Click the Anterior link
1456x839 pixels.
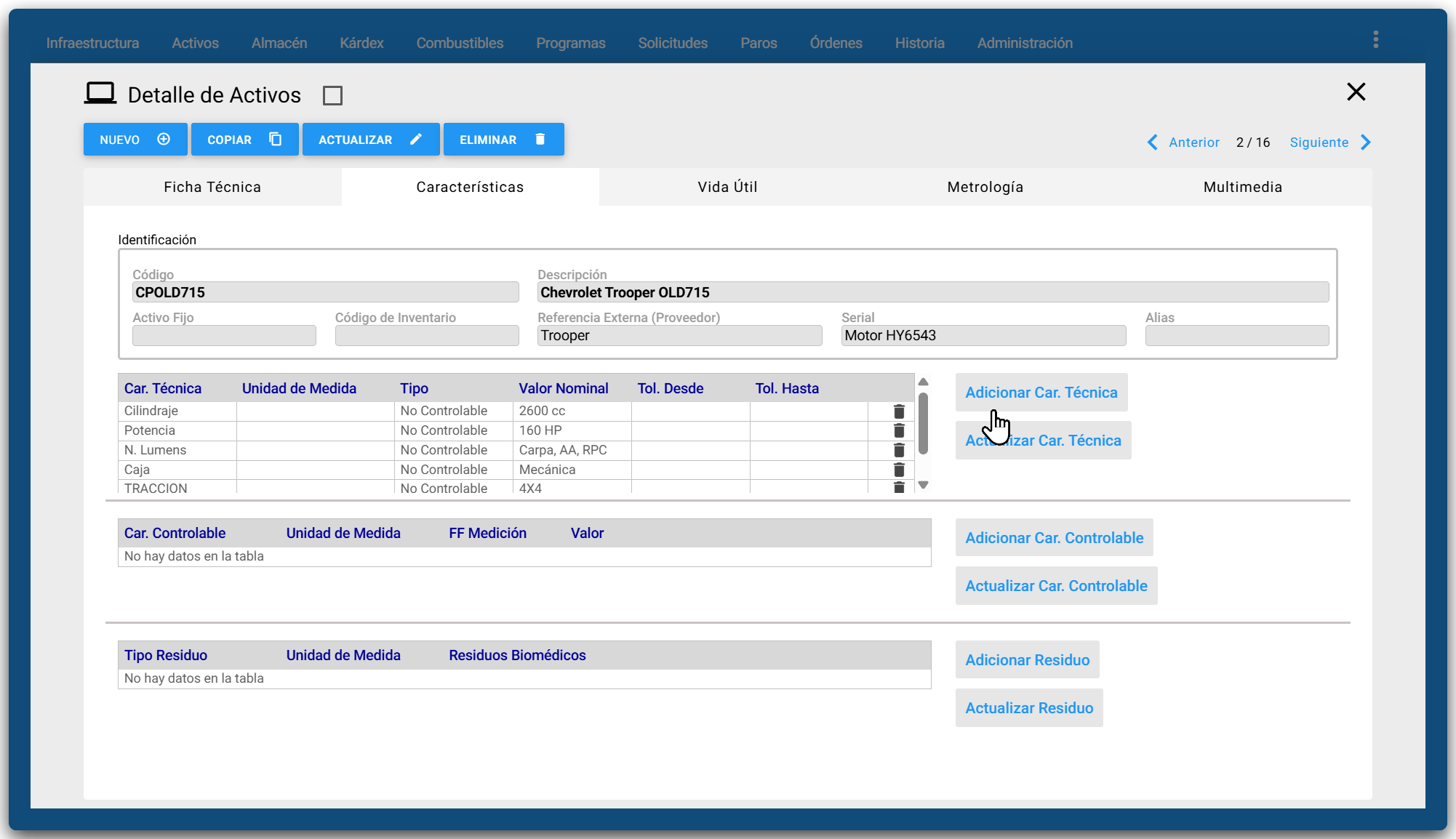pos(1193,142)
